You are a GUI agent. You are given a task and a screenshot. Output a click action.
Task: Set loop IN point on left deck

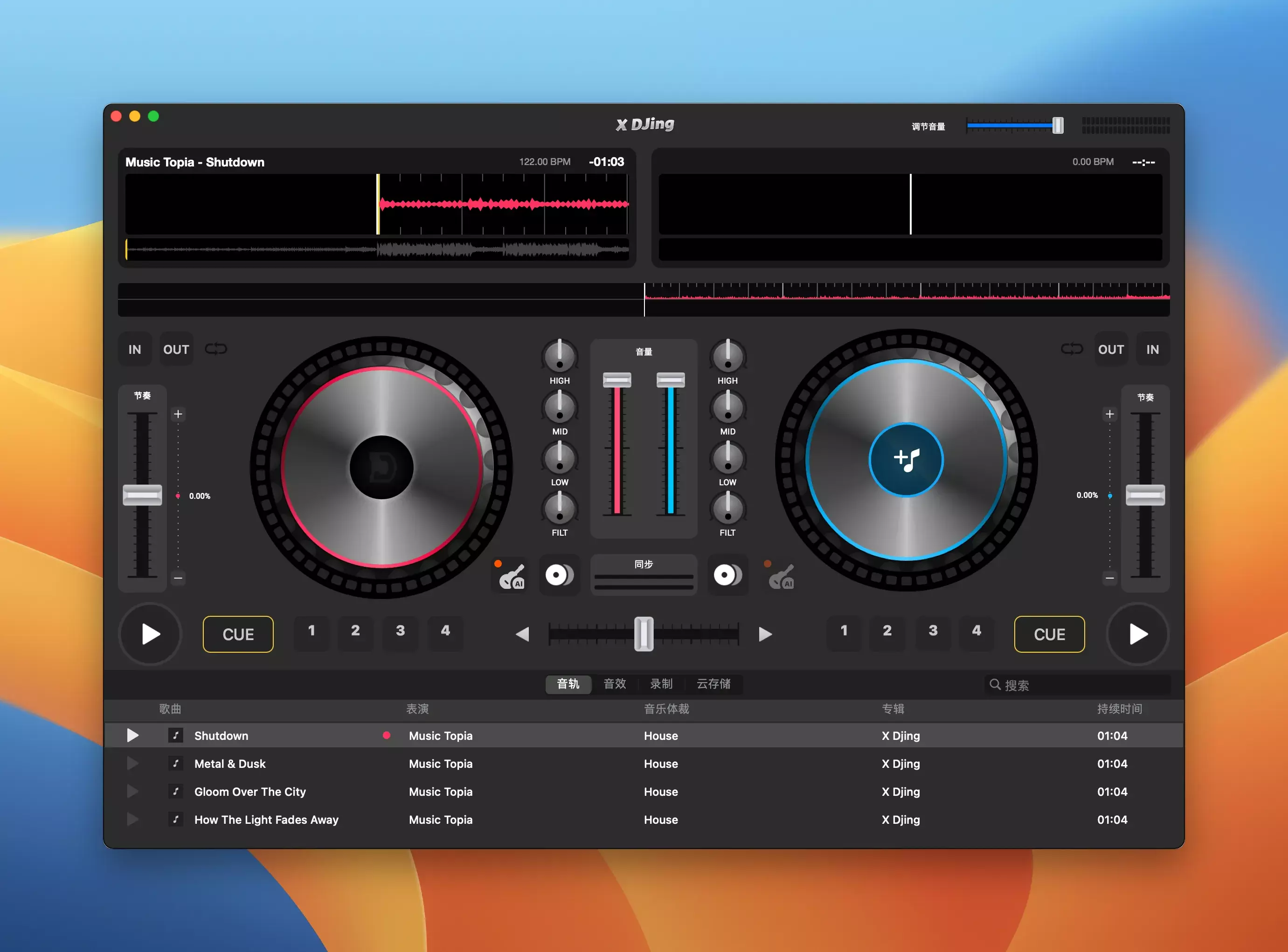[135, 349]
